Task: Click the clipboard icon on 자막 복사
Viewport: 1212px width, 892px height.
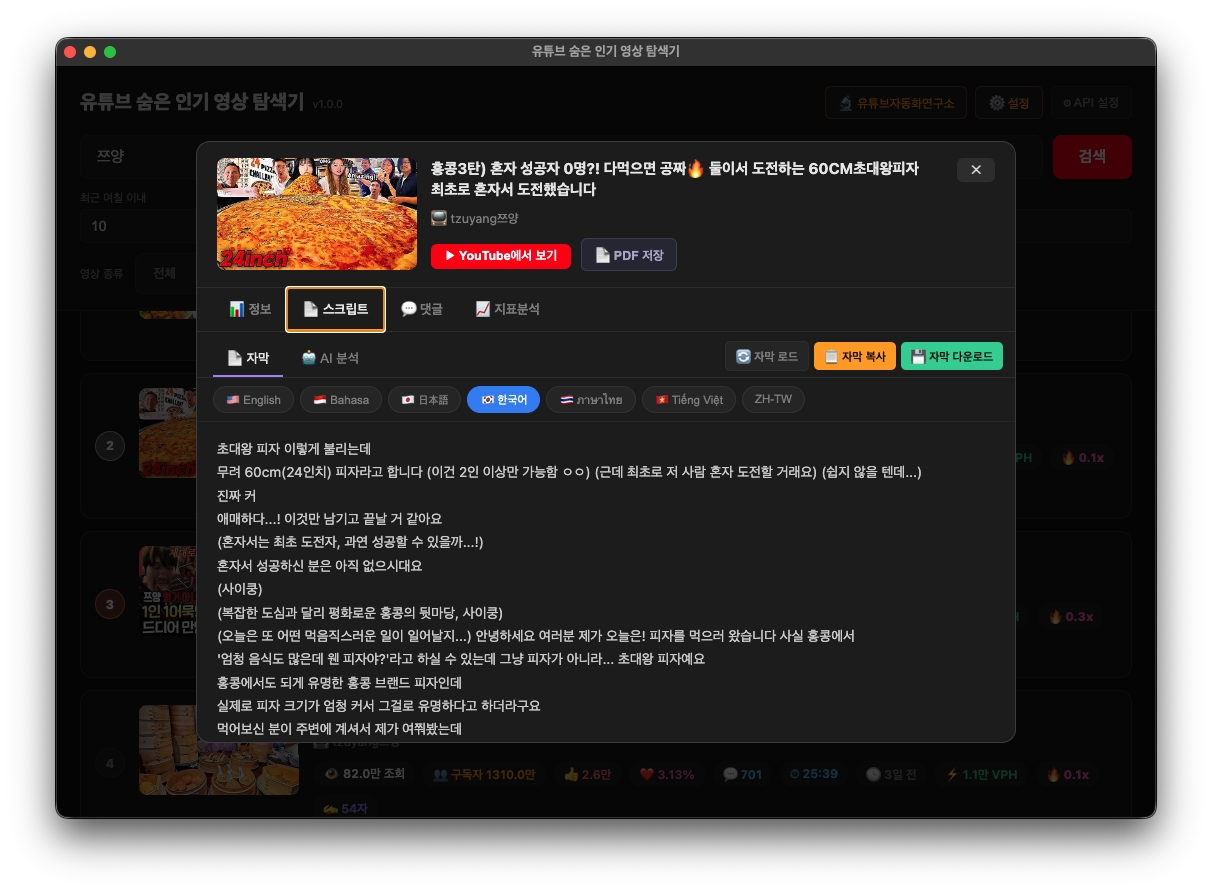Action: [831, 356]
